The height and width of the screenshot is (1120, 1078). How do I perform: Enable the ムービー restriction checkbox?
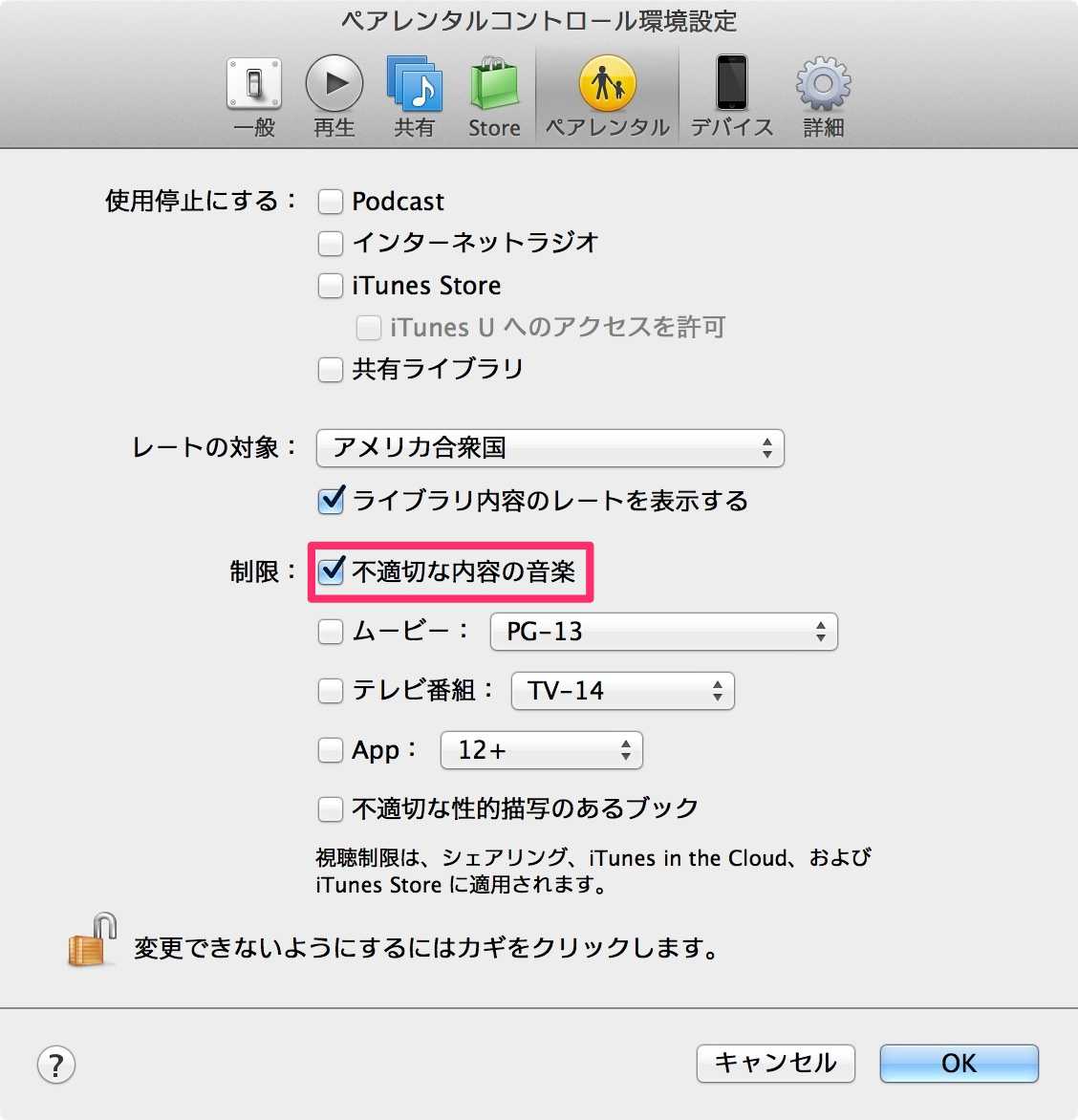point(330,632)
